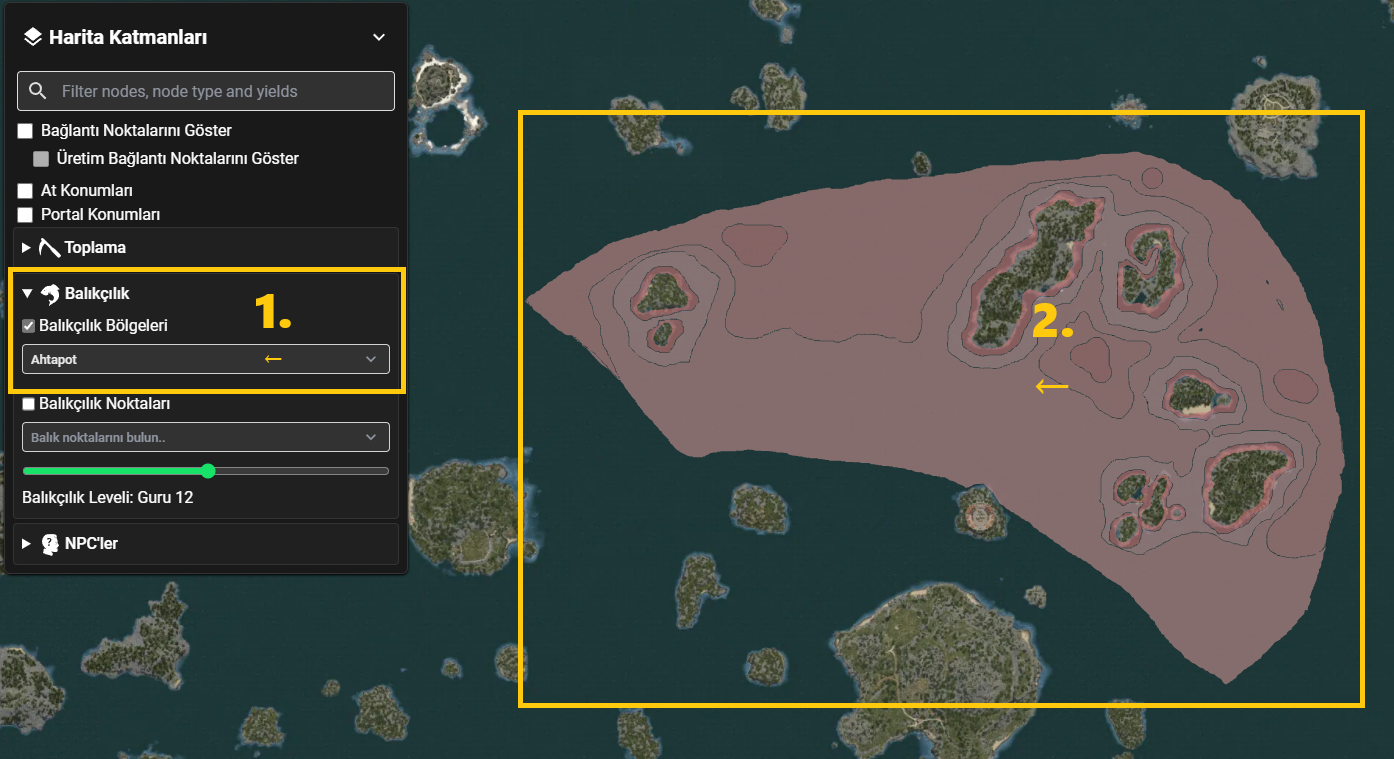1394x759 pixels.
Task: Open the Ahtapot fishing zone dropdown
Action: [205, 359]
